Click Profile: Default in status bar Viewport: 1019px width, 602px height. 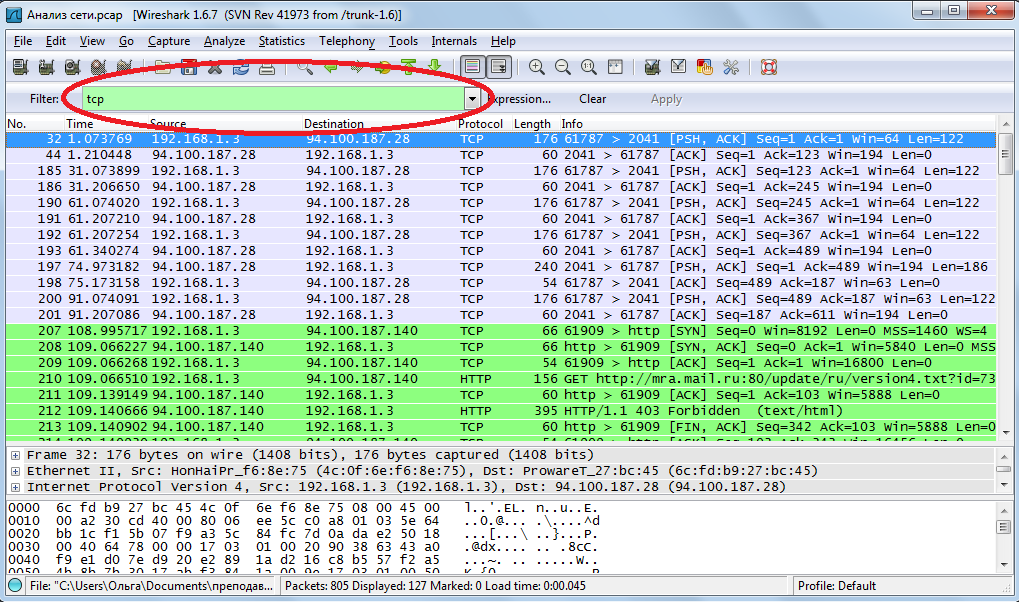[836, 586]
